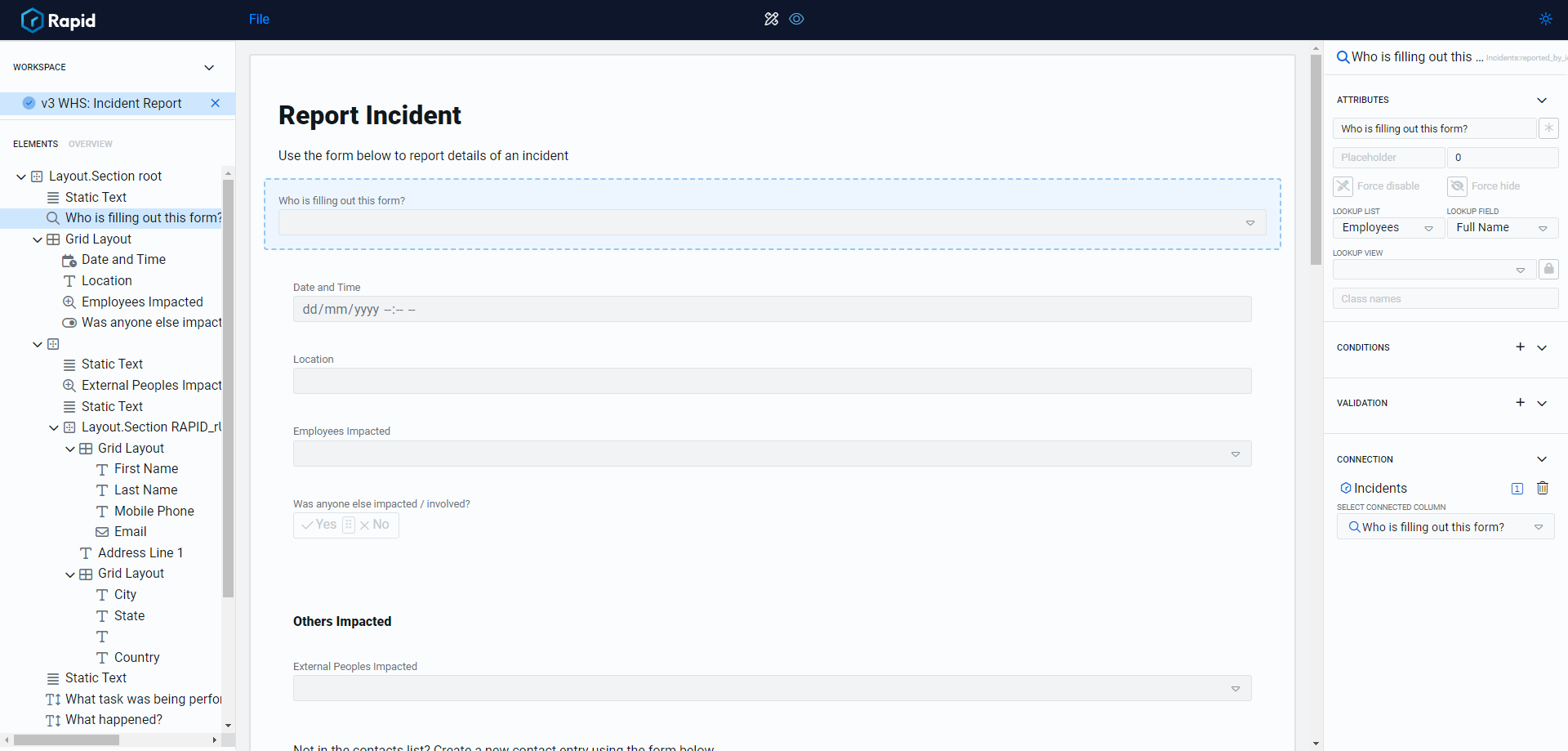Click the Rapid logo icon
Viewport: 1568px width, 751px height.
tap(32, 20)
